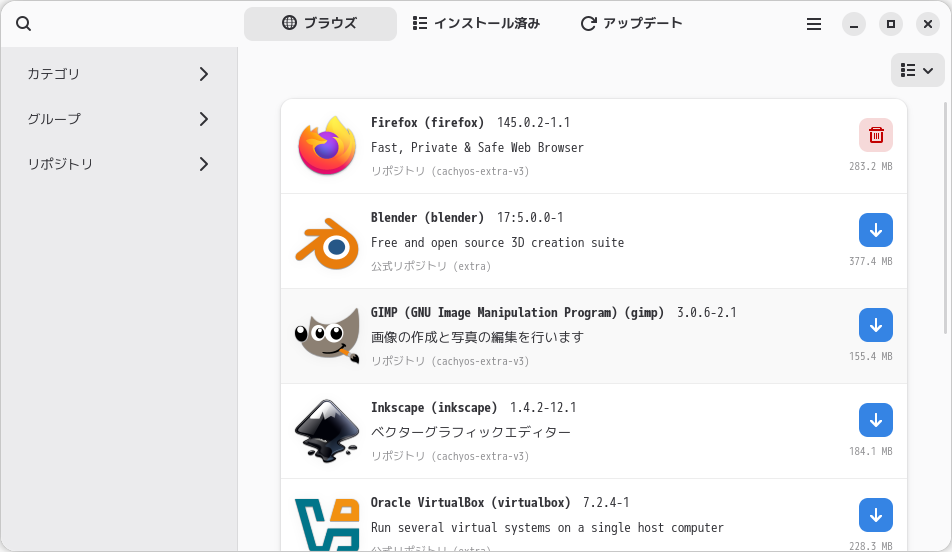
Task: Click the 155.4 MB size for GIMP
Action: 871,356
